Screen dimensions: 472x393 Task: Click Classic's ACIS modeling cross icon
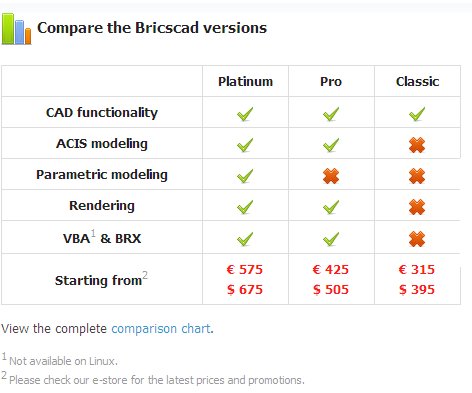(417, 145)
